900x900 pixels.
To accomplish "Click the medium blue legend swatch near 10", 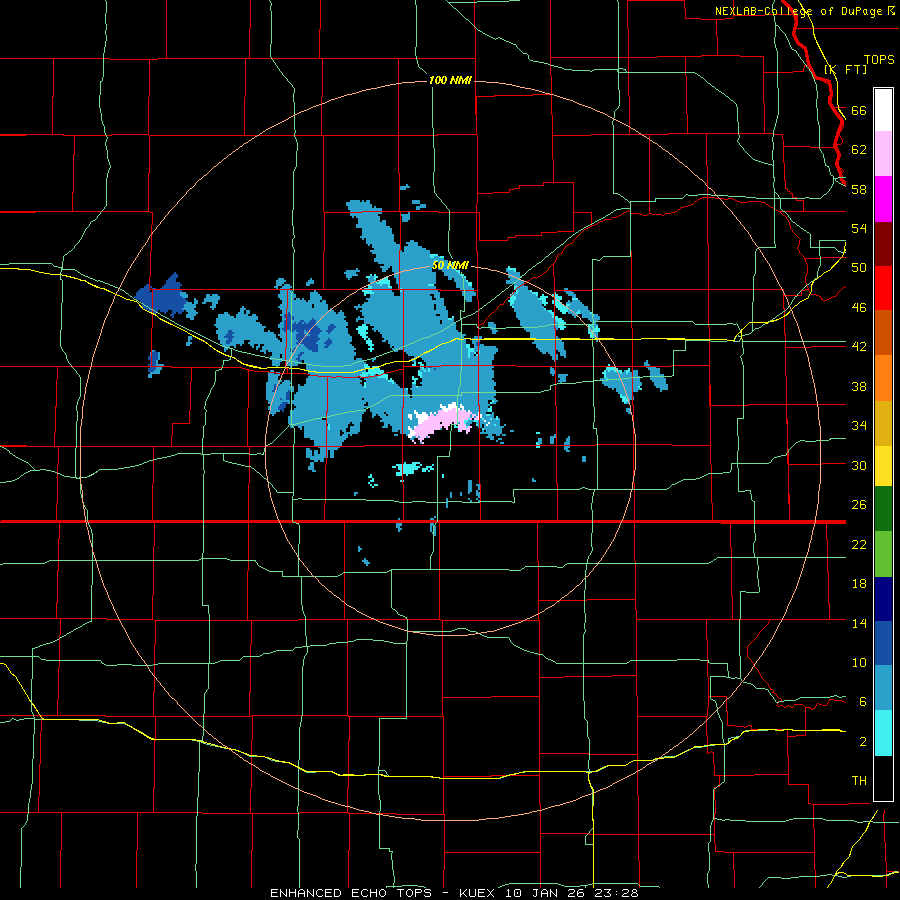I will [x=883, y=644].
